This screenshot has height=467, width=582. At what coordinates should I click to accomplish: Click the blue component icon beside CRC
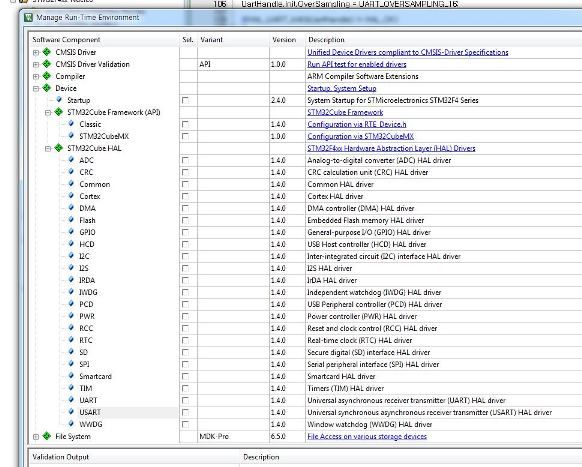(71, 172)
